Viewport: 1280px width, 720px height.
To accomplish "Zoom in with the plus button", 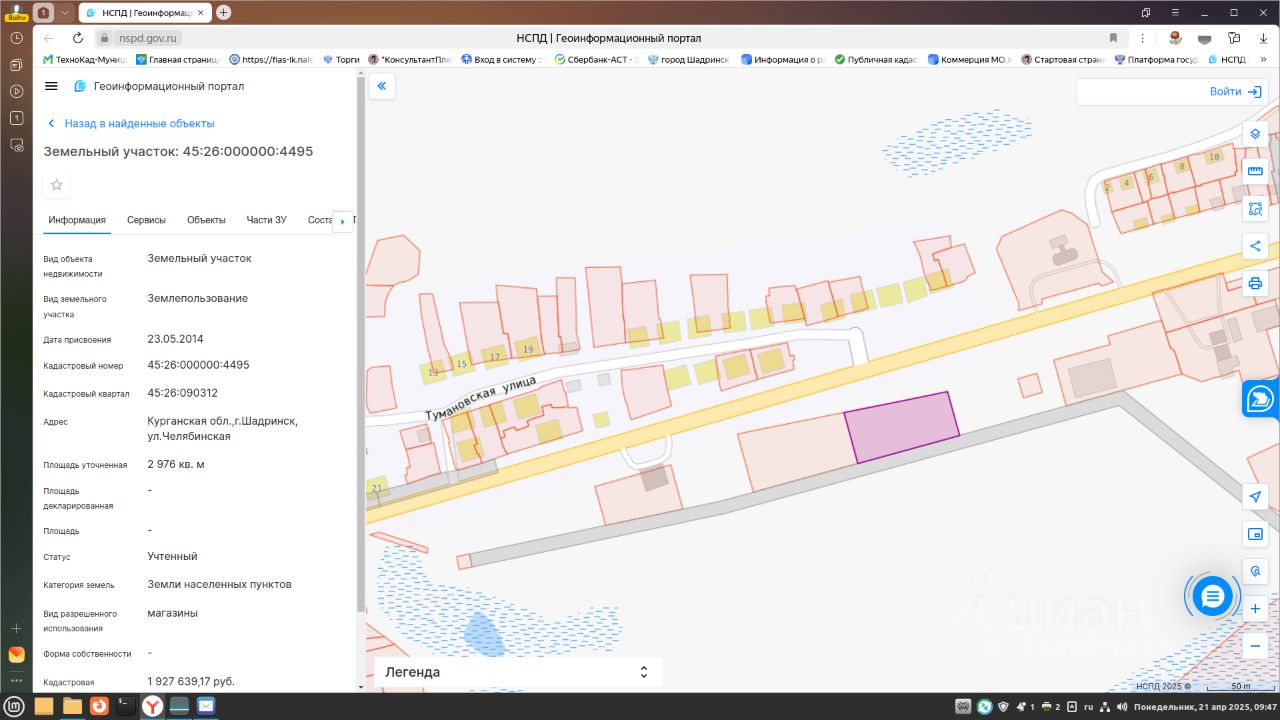I will (x=1255, y=608).
